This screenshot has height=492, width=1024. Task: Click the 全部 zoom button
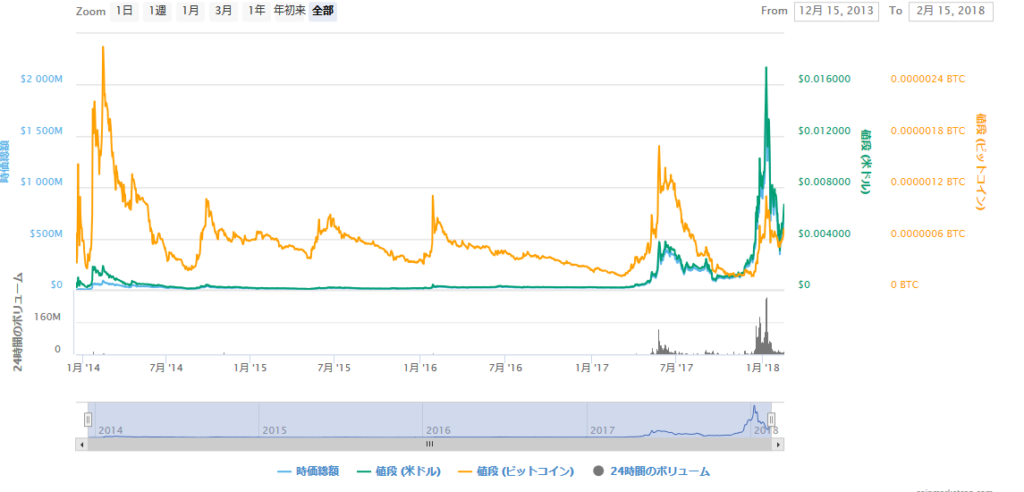(x=323, y=11)
